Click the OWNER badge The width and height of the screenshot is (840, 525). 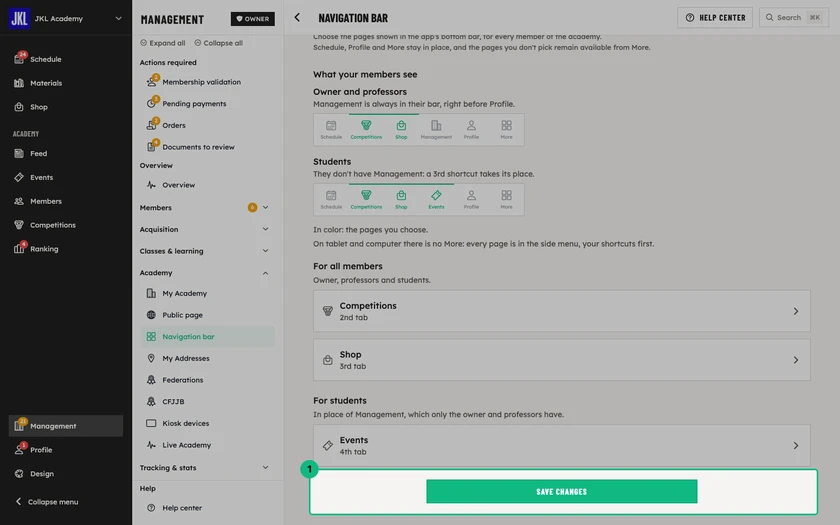(x=252, y=19)
